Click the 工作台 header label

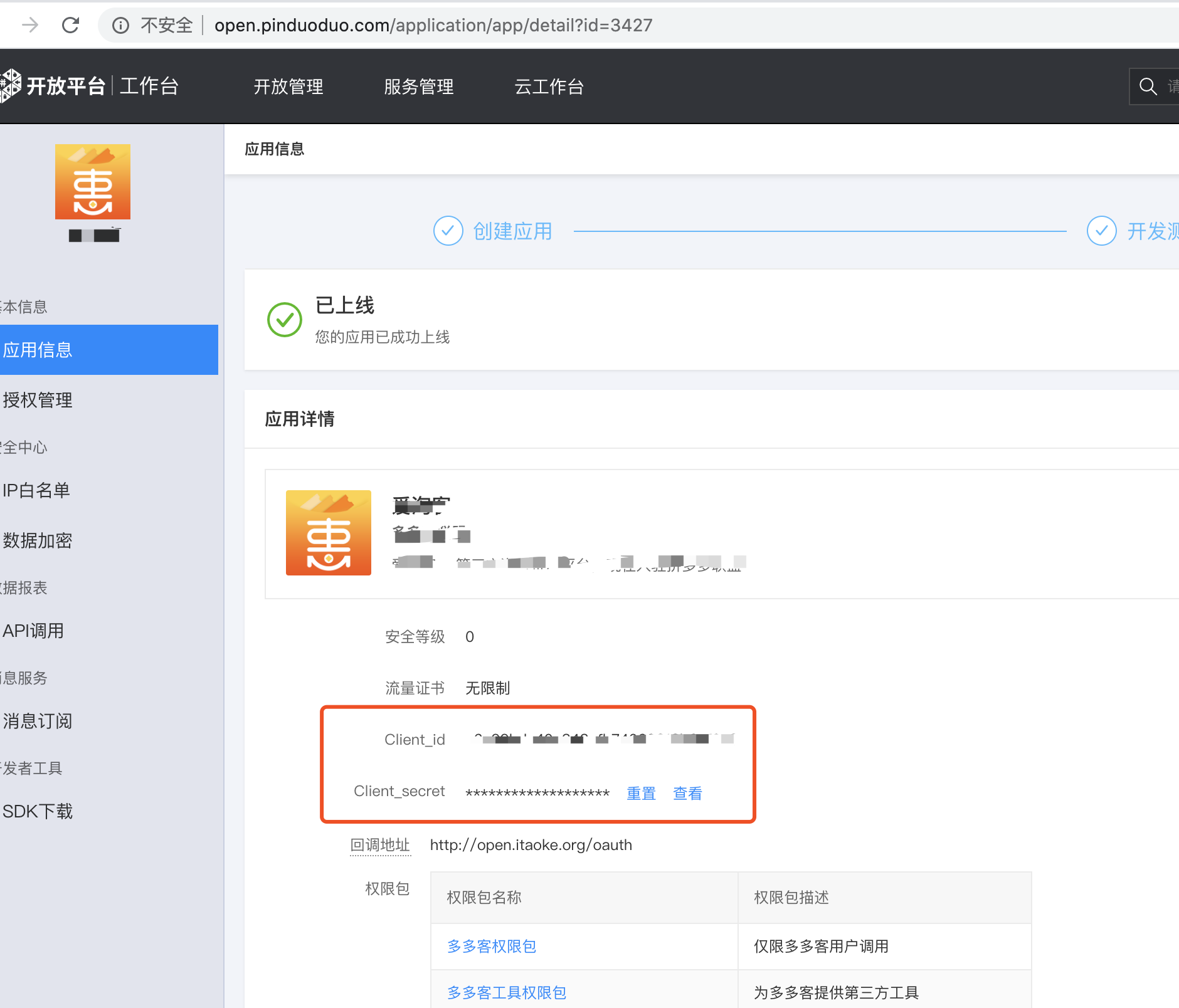tap(149, 86)
